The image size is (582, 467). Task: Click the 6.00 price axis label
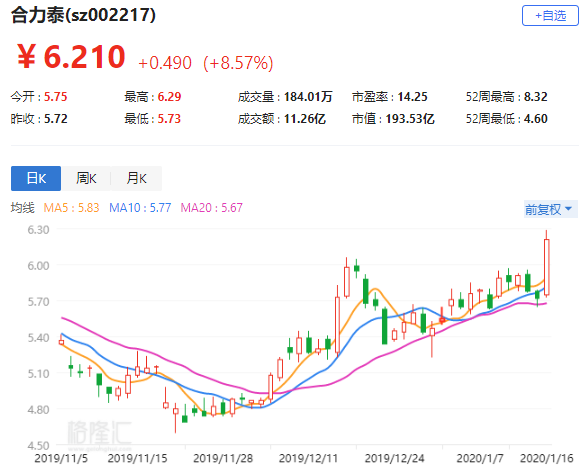tap(38, 266)
